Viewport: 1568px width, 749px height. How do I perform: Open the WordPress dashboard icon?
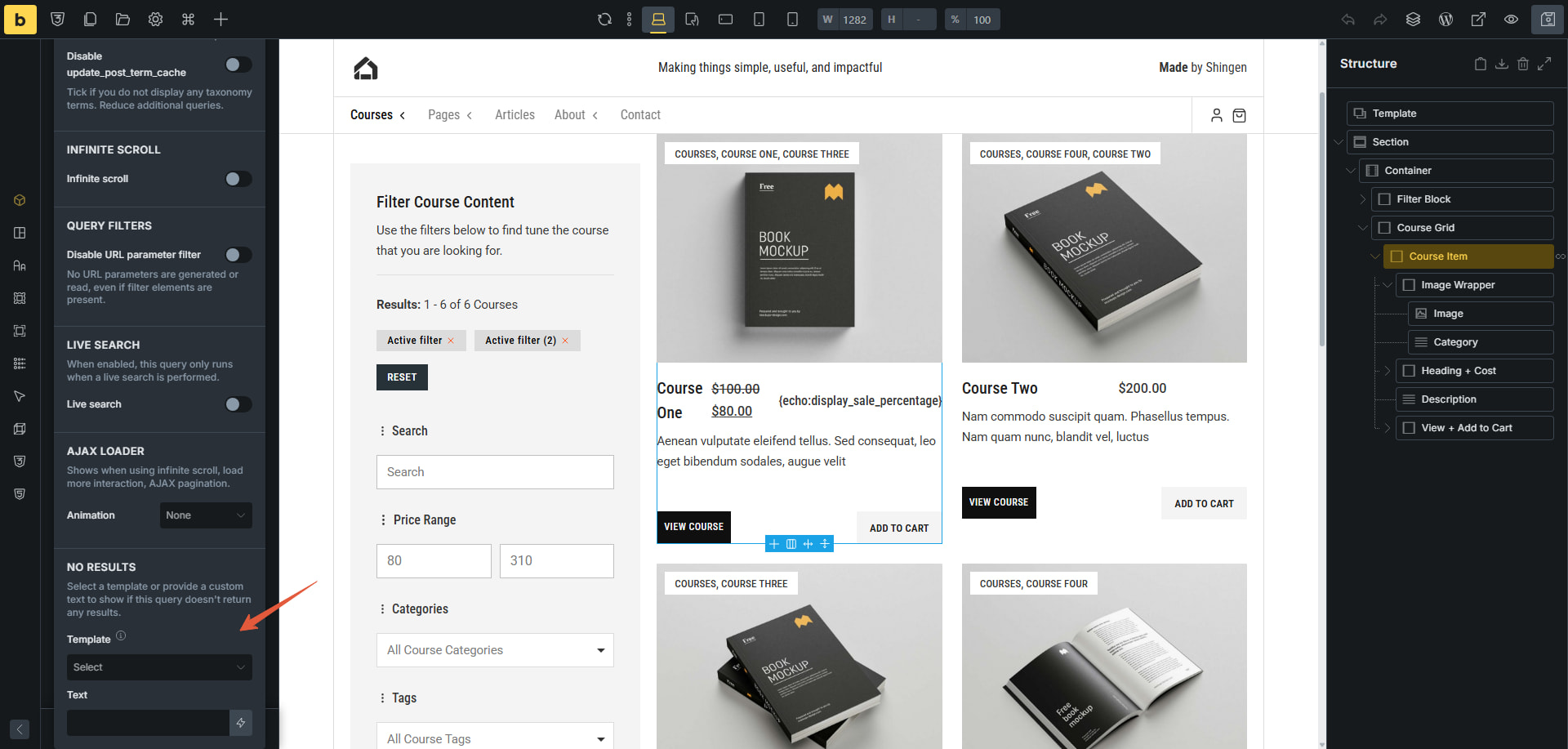point(1445,20)
